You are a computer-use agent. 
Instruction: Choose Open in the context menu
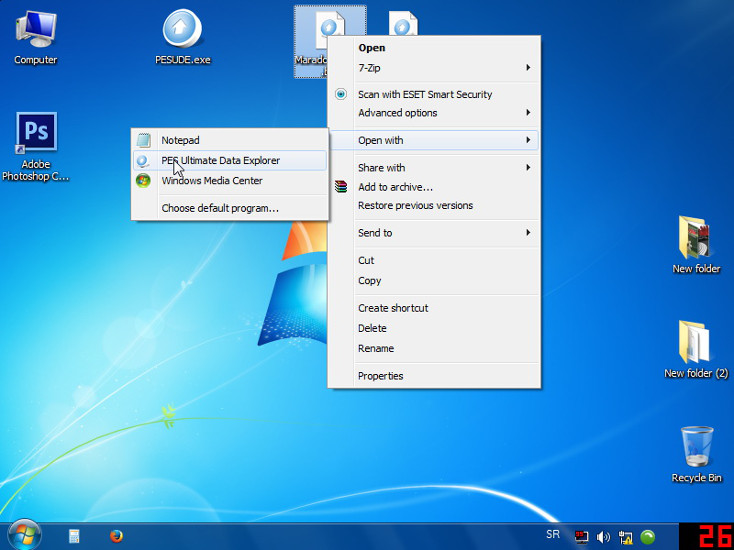[434, 48]
